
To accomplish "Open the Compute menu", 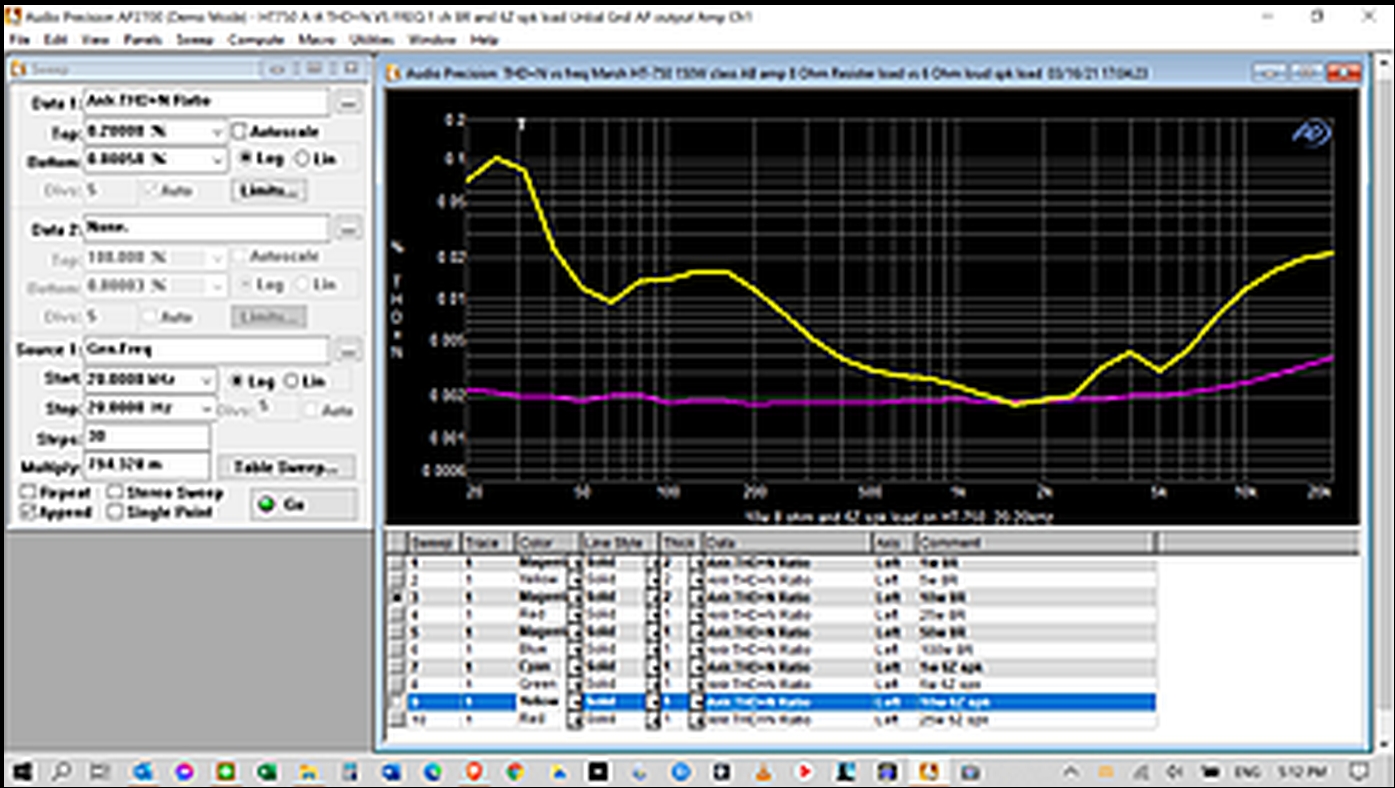I will pos(256,40).
